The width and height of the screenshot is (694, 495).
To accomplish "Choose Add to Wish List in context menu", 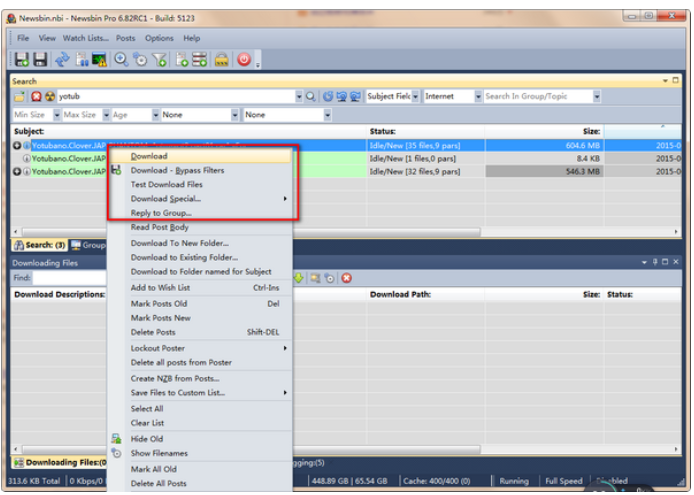I will pyautogui.click(x=200, y=288).
